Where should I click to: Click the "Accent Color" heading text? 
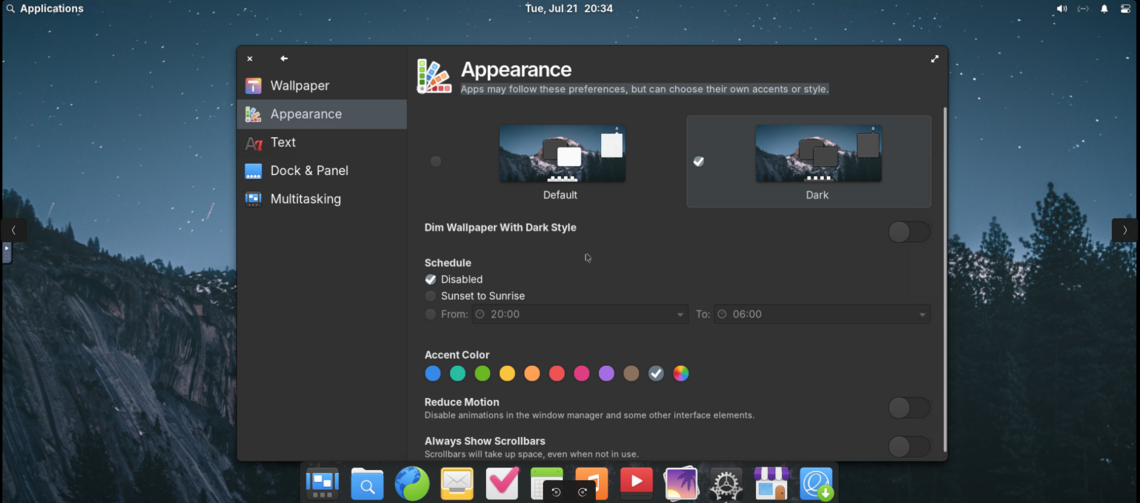(x=457, y=355)
